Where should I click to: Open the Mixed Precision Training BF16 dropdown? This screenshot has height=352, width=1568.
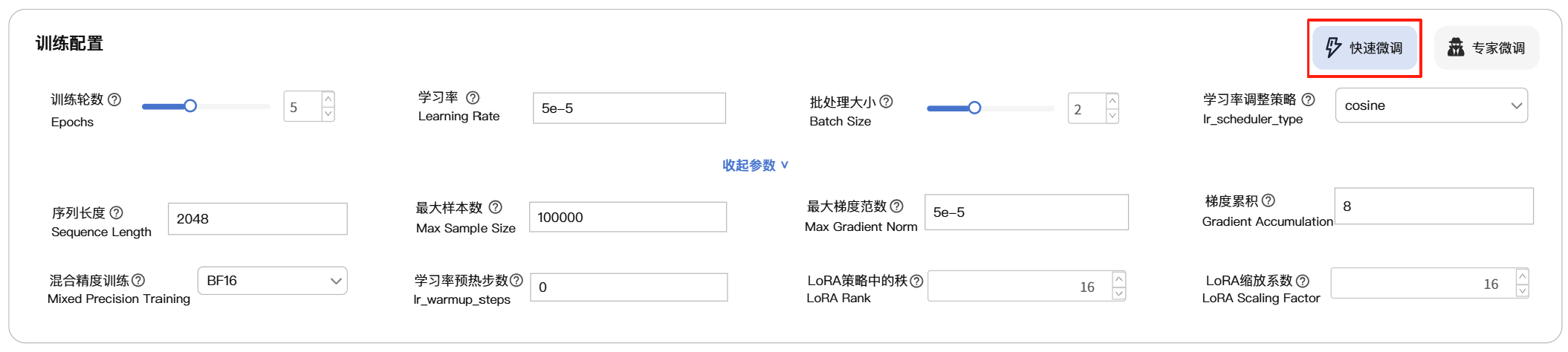[x=272, y=281]
